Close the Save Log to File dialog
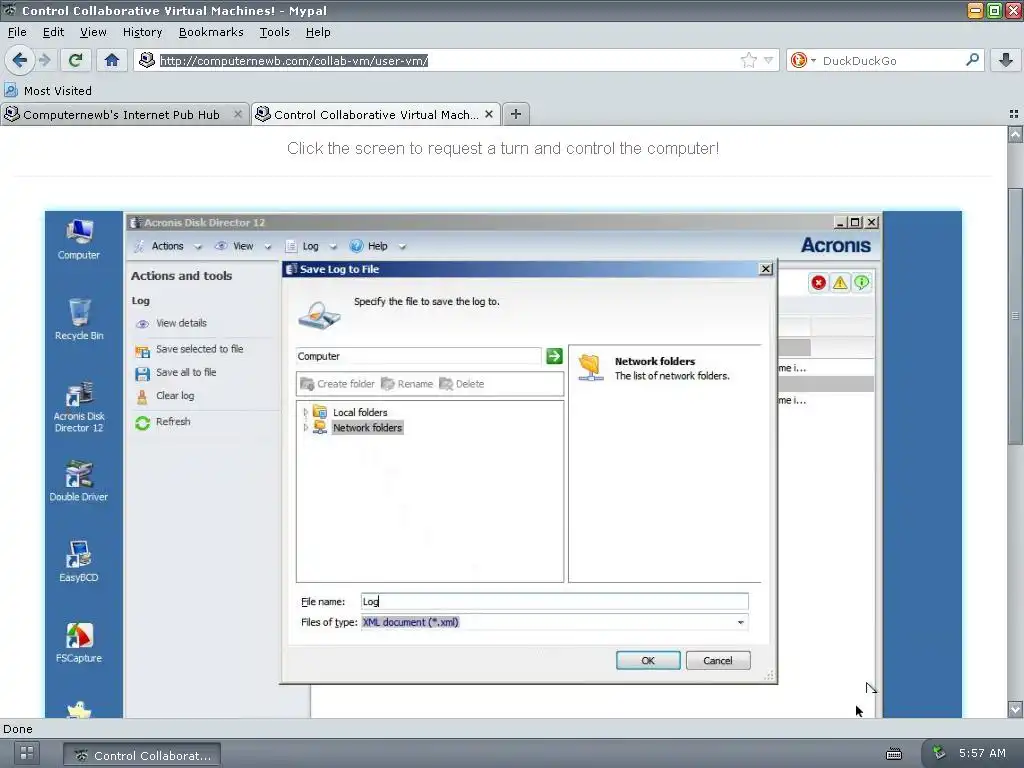Viewport: 1024px width, 768px height. pos(766,269)
